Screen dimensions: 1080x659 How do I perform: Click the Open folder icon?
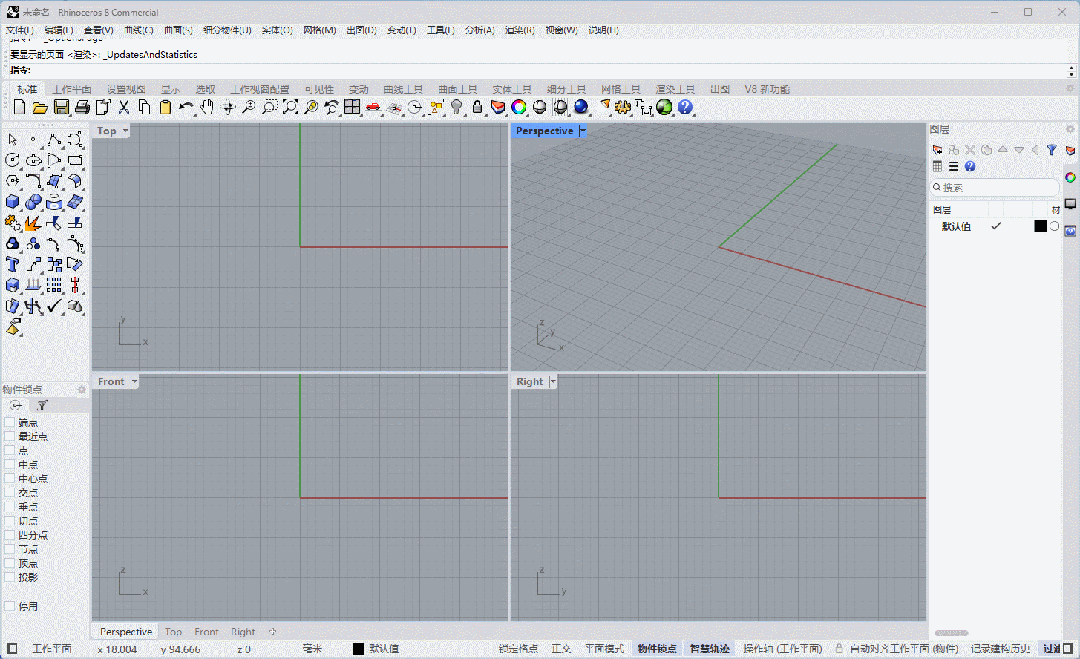(40, 107)
